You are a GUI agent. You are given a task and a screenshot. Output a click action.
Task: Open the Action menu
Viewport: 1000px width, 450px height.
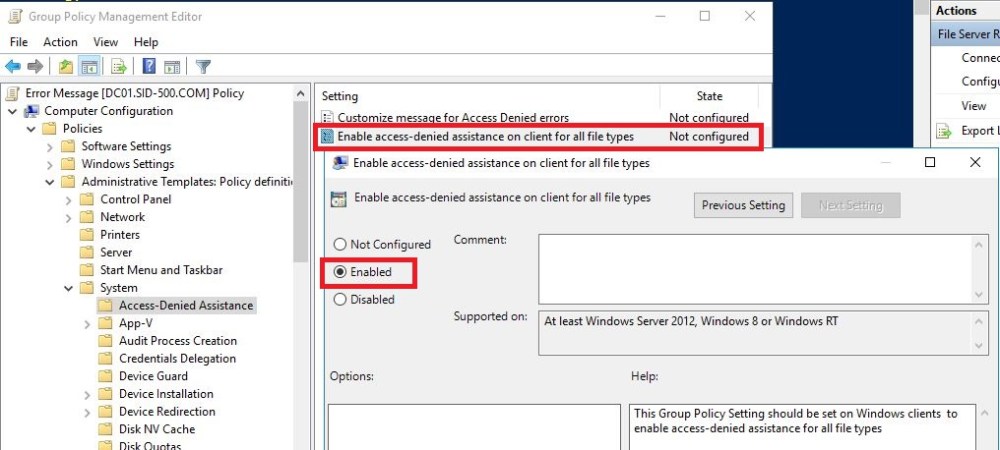pyautogui.click(x=60, y=42)
